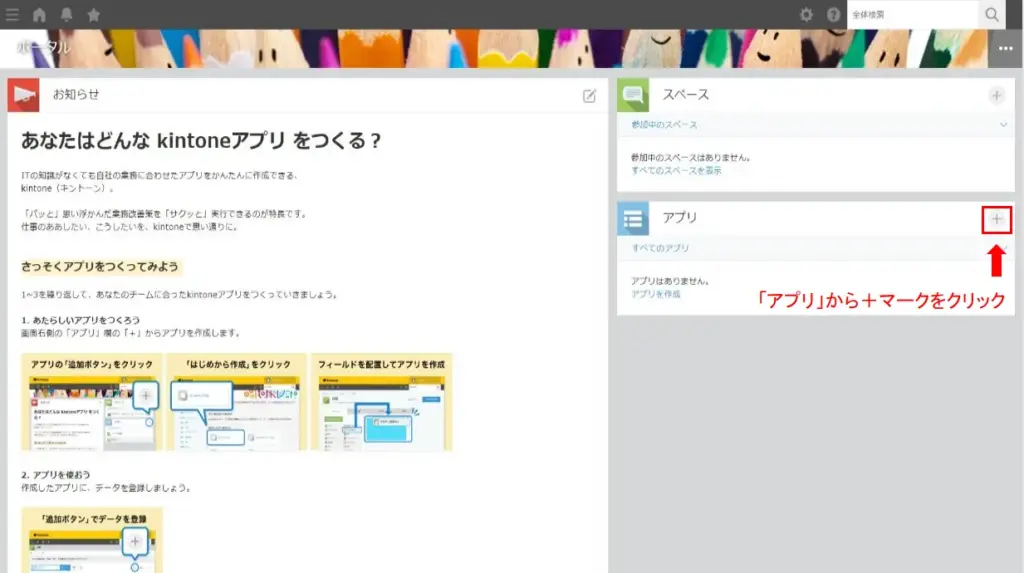Viewport: 1024px width, 573px height.
Task: Click the red megaphone お知らせ icon
Action: point(24,95)
